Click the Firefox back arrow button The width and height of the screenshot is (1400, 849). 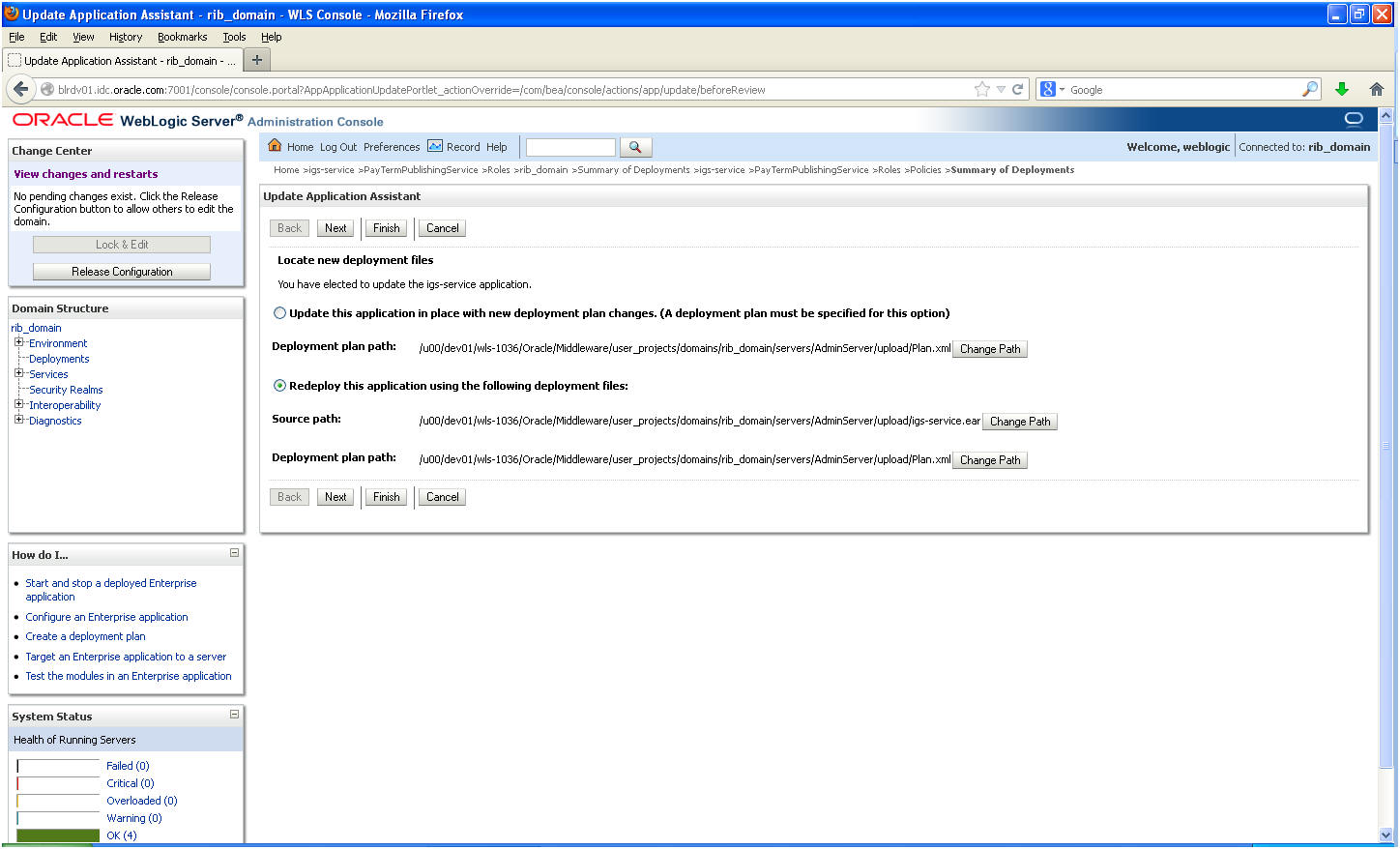(21, 89)
